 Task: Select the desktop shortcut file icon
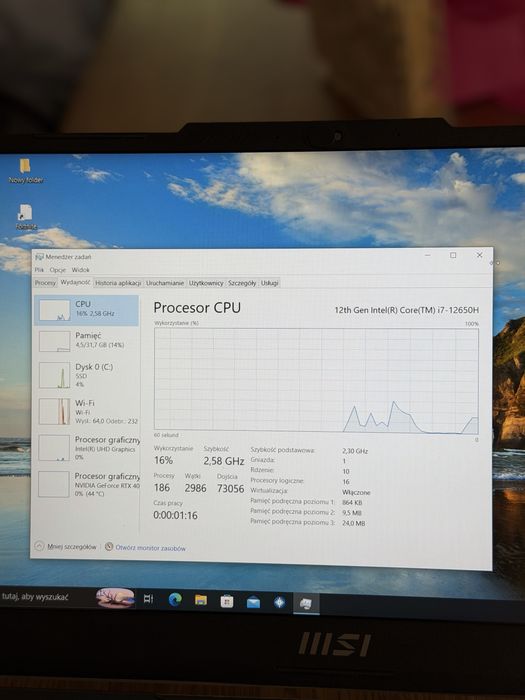click(x=26, y=217)
